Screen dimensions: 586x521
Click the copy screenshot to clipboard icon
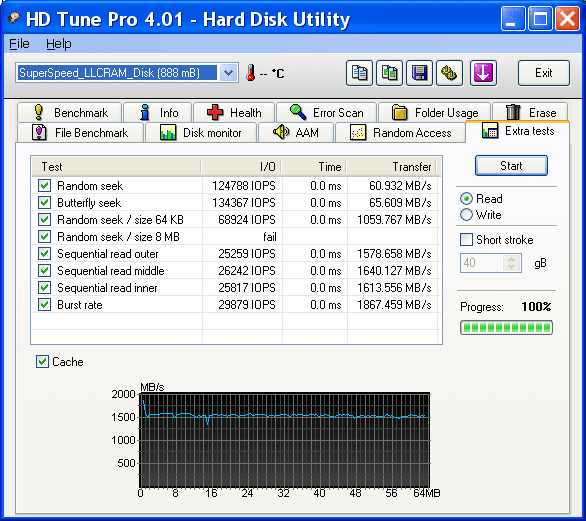[389, 73]
